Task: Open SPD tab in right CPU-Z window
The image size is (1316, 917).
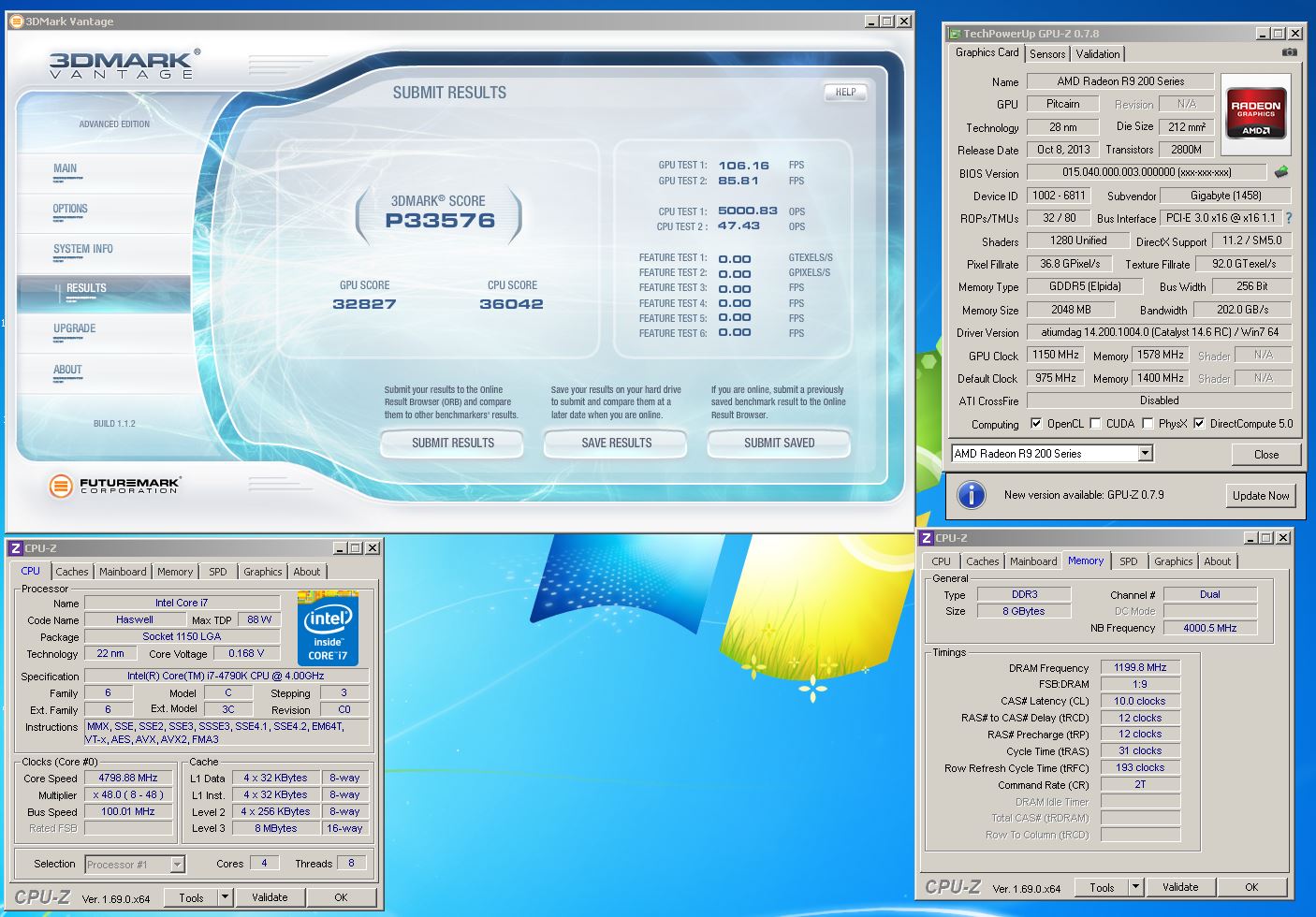Action: coord(1129,561)
